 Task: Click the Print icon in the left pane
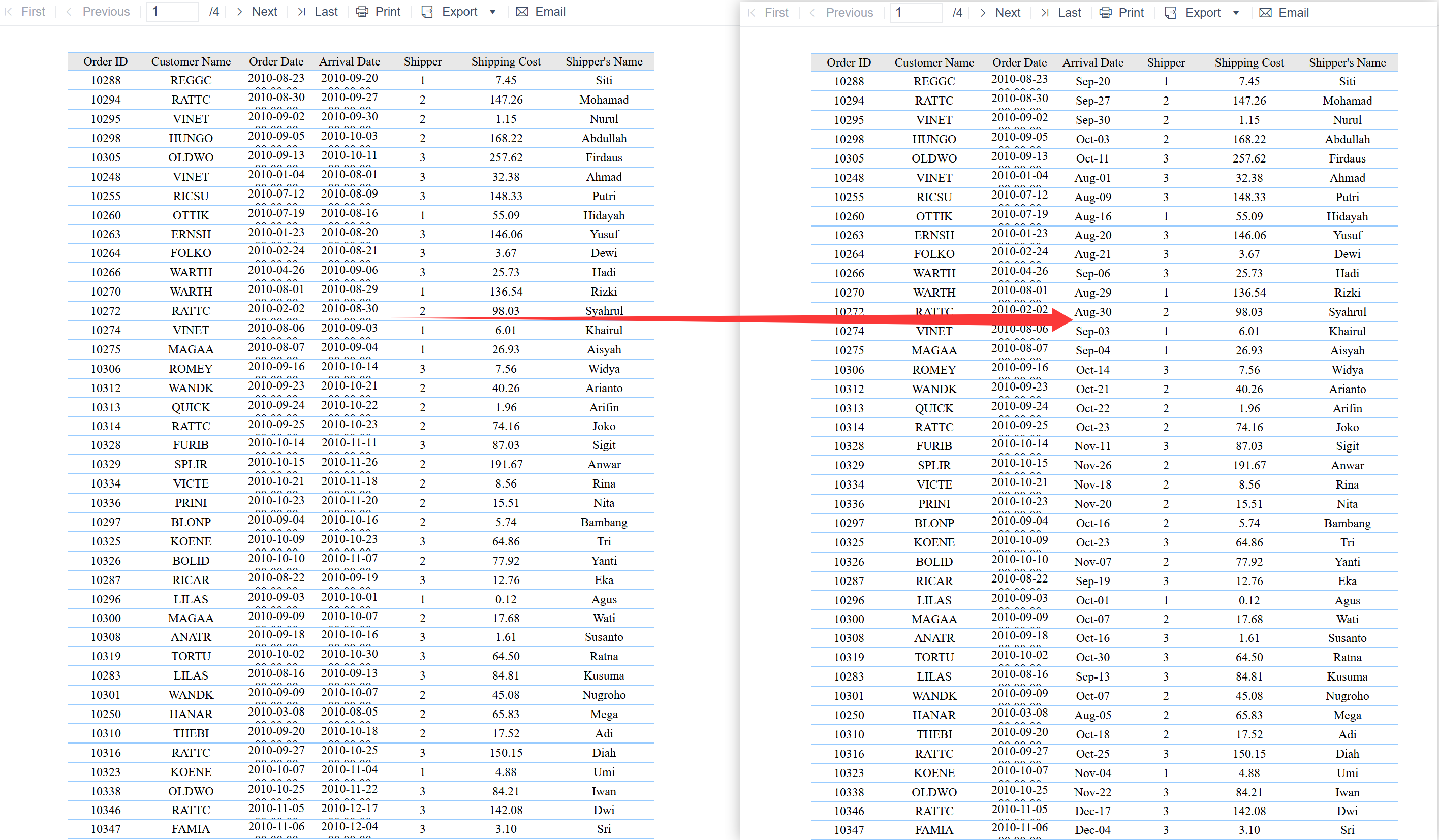pos(361,11)
